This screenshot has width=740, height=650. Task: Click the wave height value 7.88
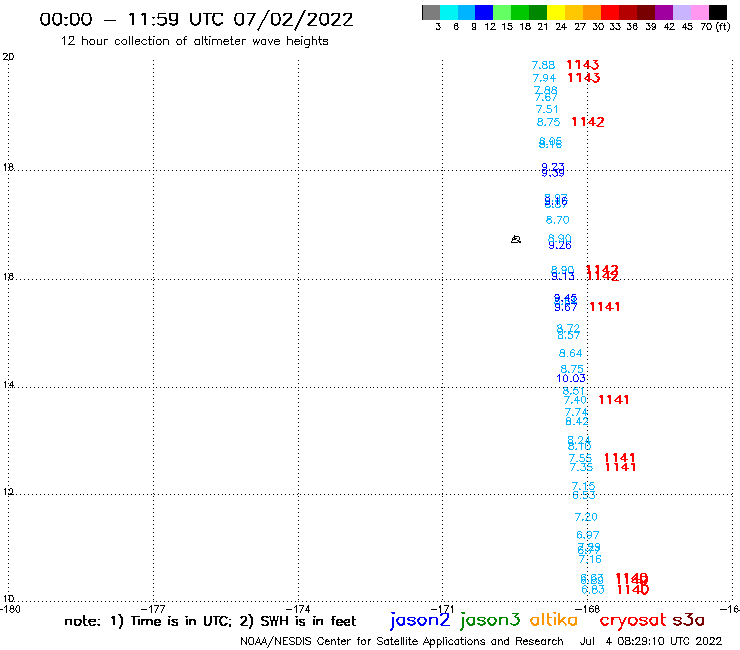pos(543,65)
